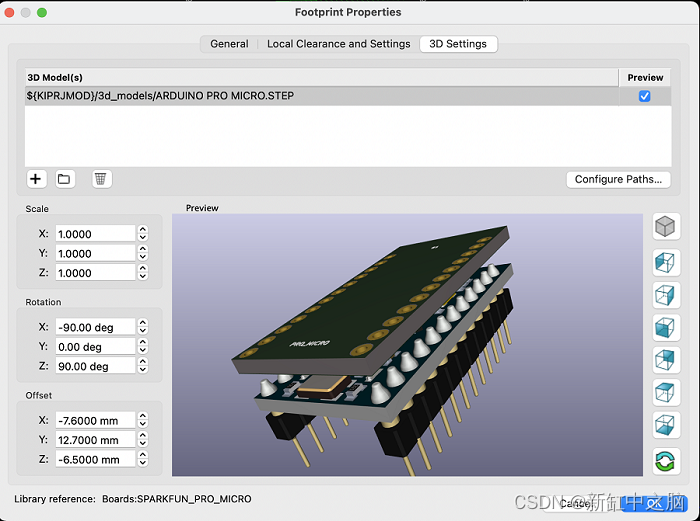Adjust Scale Z spinner stepper

(143, 272)
